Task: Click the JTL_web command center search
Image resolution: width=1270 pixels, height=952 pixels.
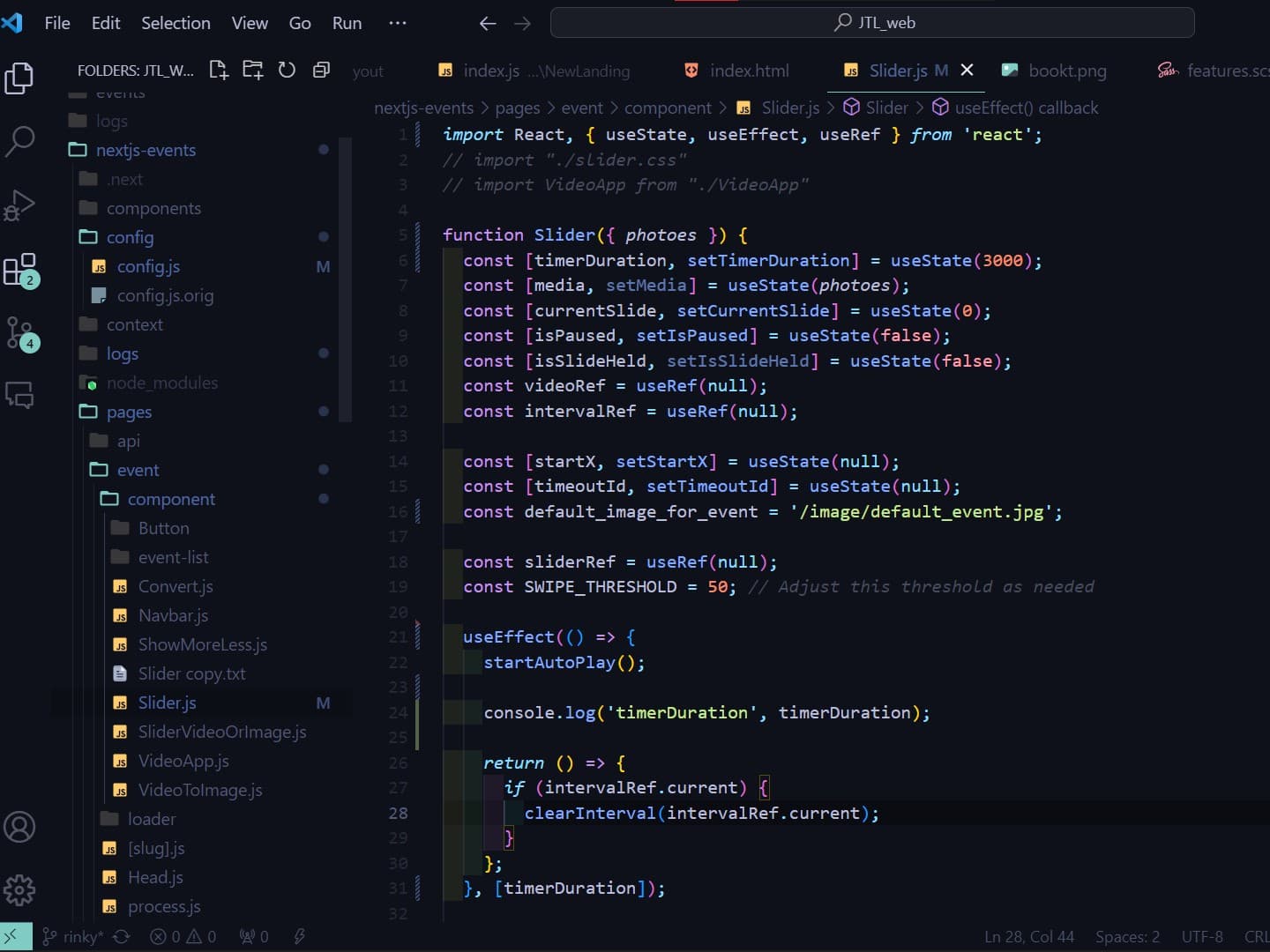Action: [x=872, y=22]
